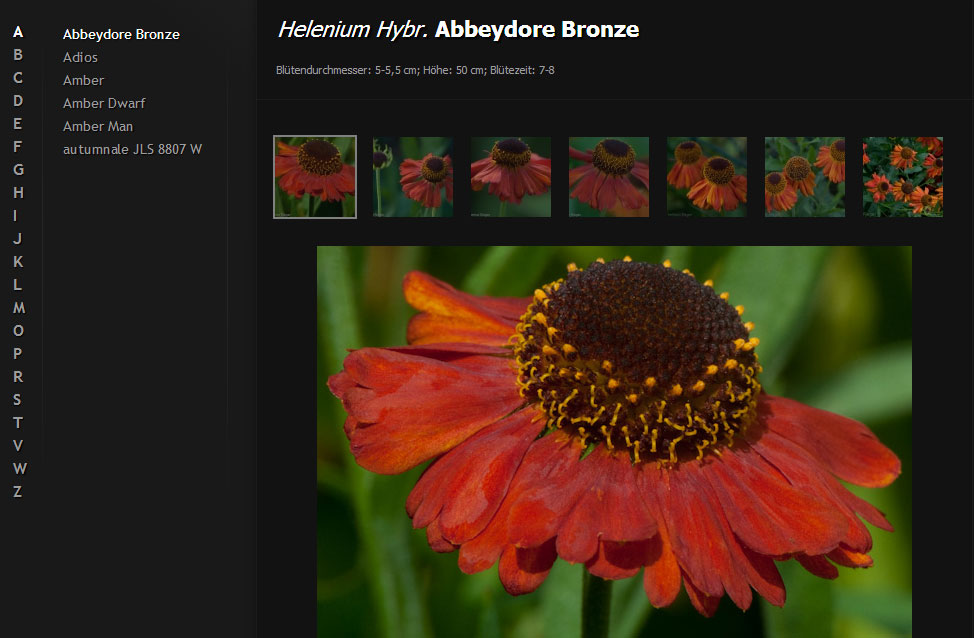Show varieties under letter G
This screenshot has height=638, width=974.
(19, 170)
